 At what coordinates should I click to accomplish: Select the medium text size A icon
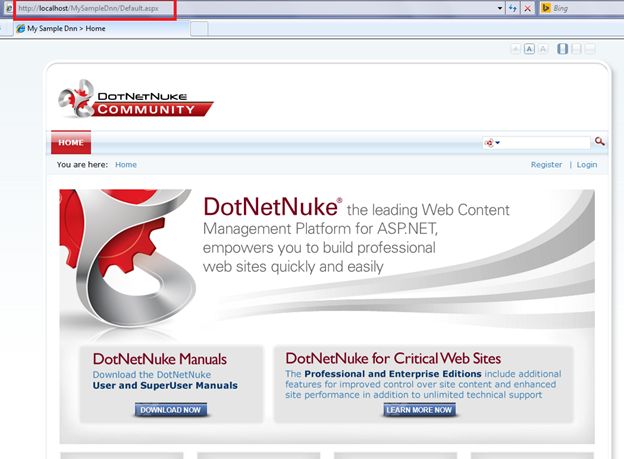coord(529,49)
